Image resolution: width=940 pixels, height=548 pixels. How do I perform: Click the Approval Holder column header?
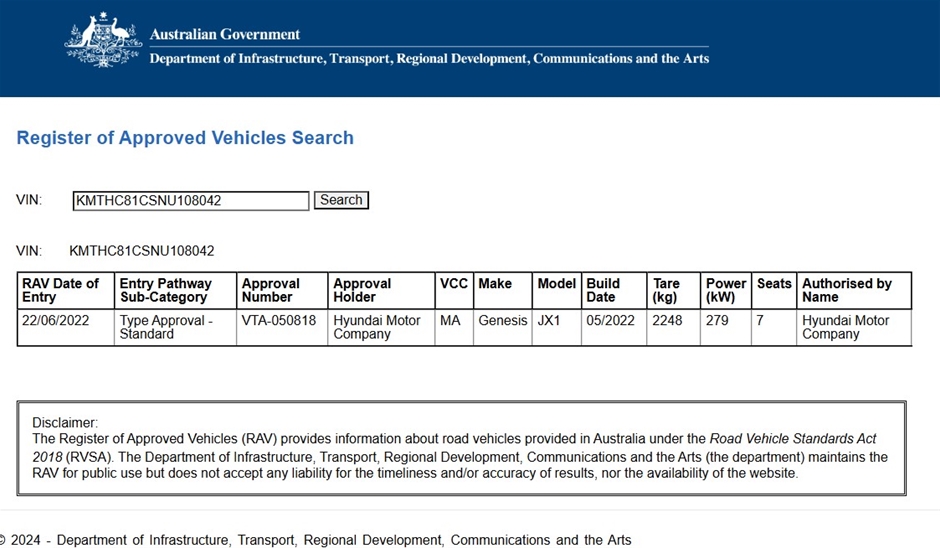pyautogui.click(x=362, y=290)
